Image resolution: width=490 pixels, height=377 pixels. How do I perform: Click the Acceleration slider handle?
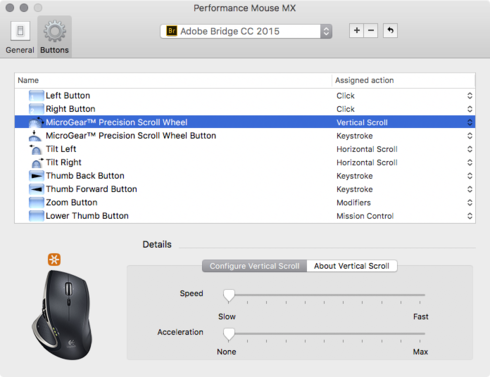click(x=229, y=334)
